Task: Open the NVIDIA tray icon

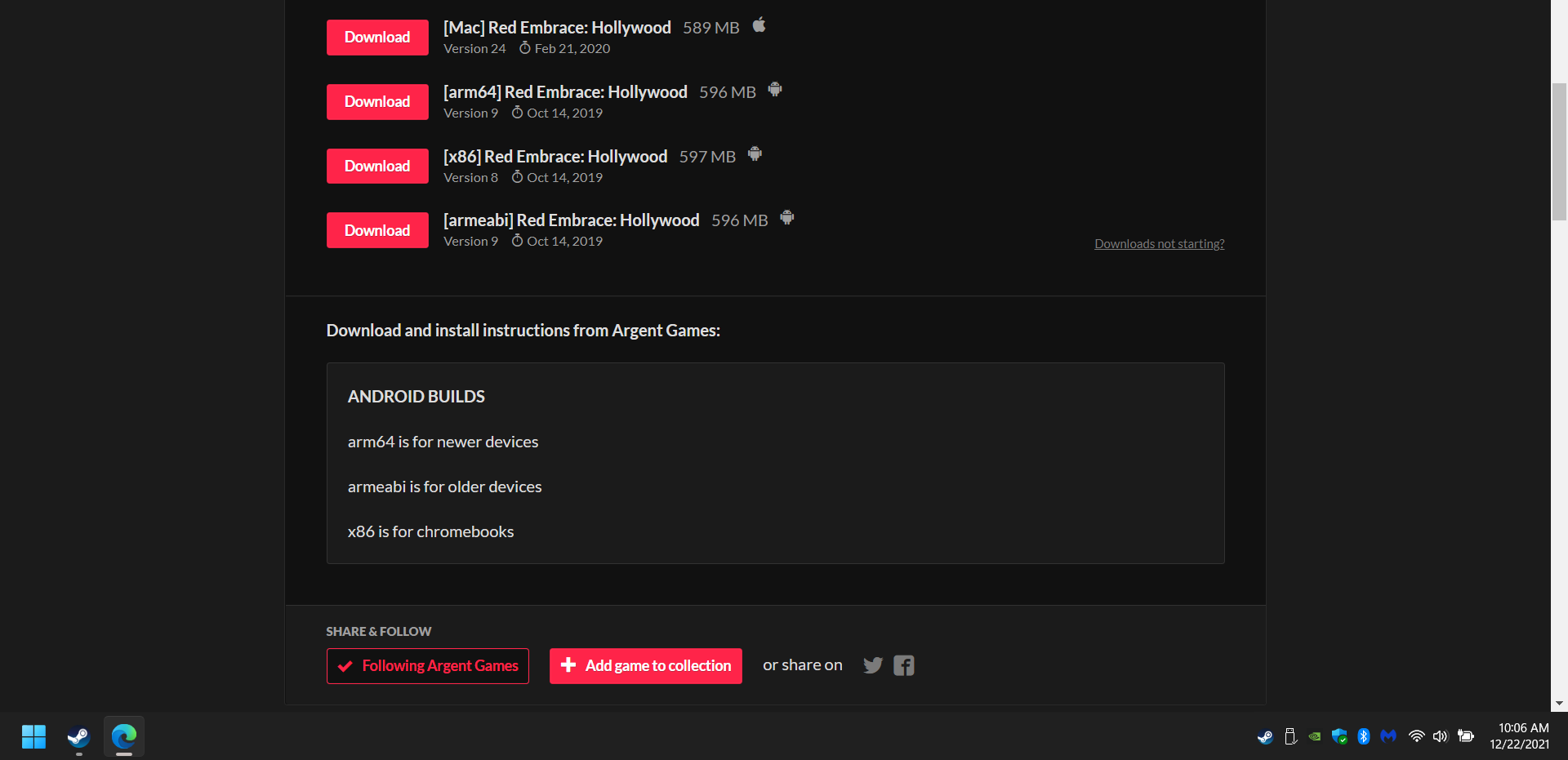Action: pyautogui.click(x=1315, y=736)
